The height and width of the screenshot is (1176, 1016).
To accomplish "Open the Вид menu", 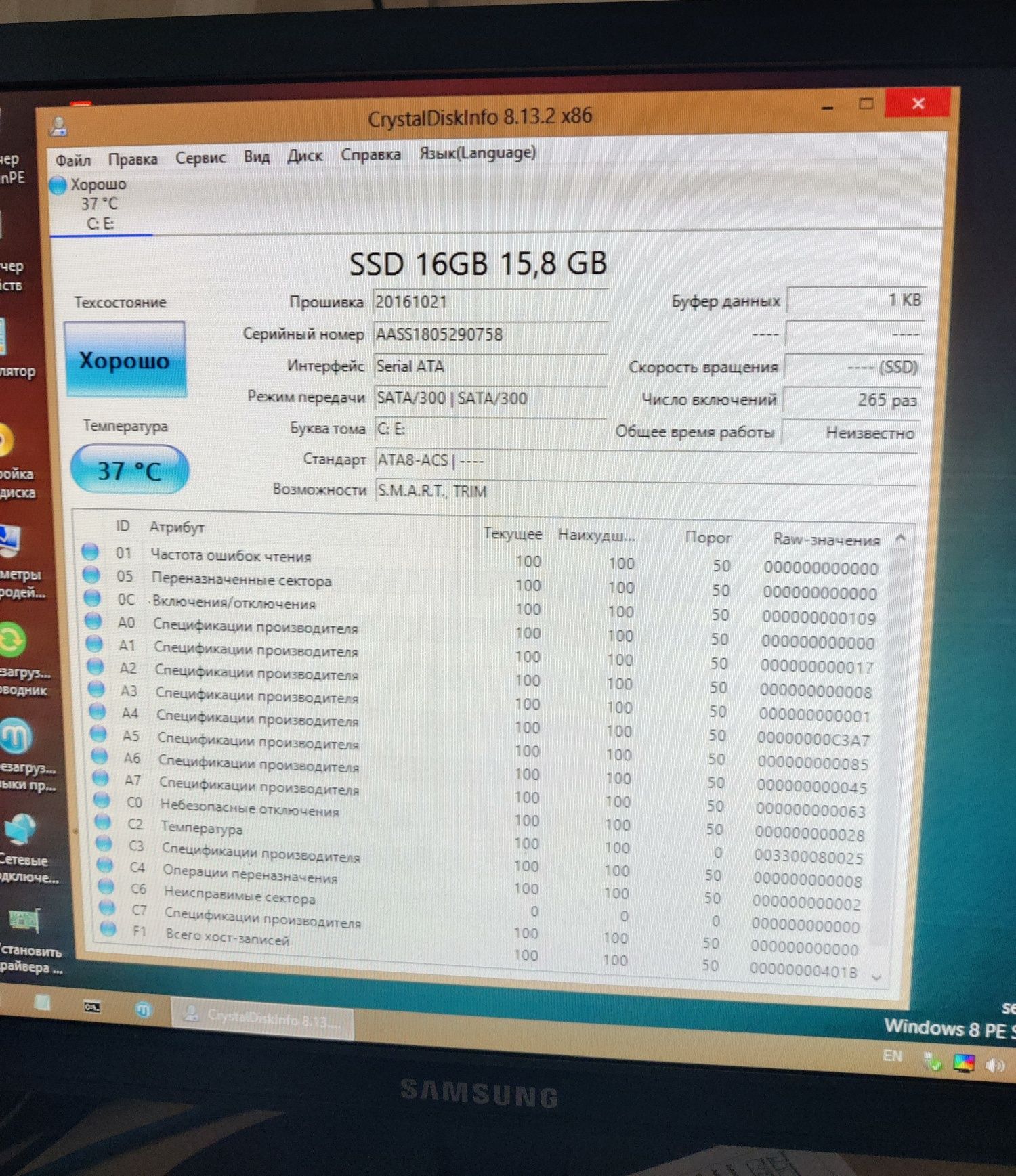I will click(257, 156).
